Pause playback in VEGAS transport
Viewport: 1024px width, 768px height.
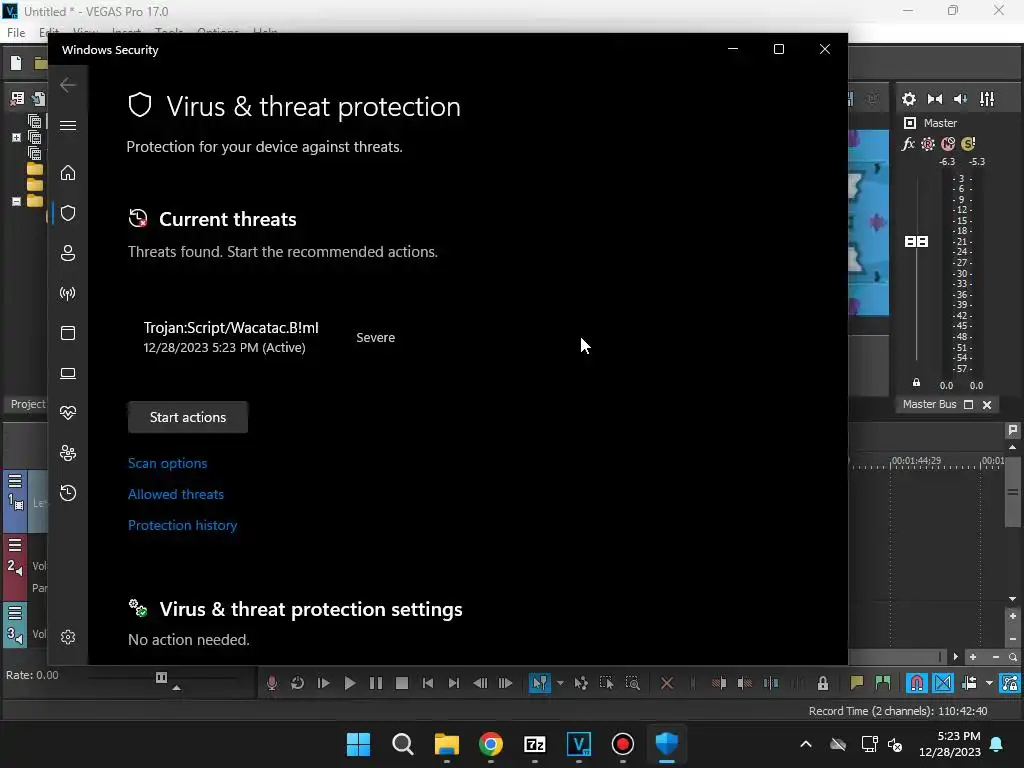[376, 683]
